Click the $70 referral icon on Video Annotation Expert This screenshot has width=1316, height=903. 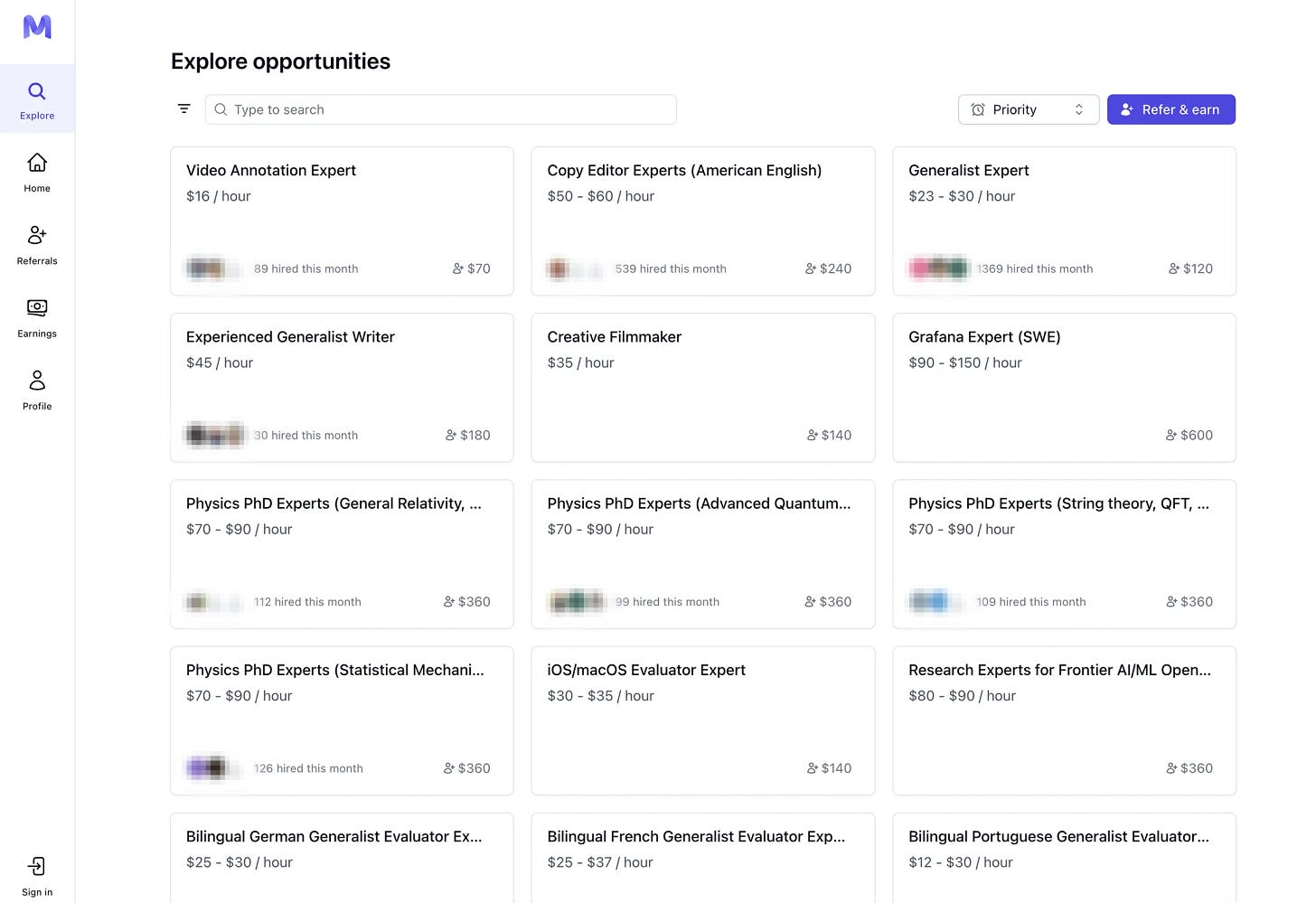click(x=456, y=268)
